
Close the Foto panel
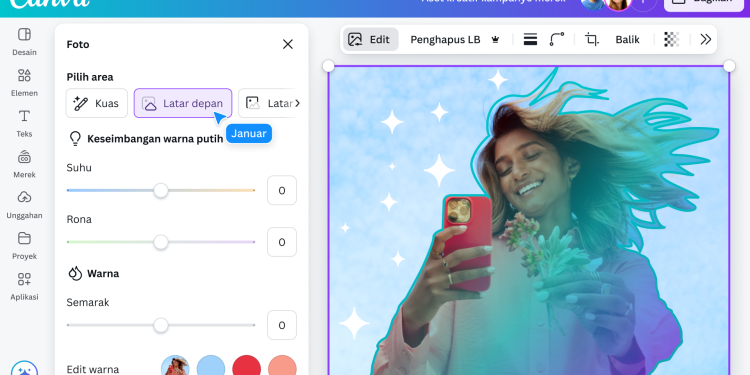click(287, 44)
